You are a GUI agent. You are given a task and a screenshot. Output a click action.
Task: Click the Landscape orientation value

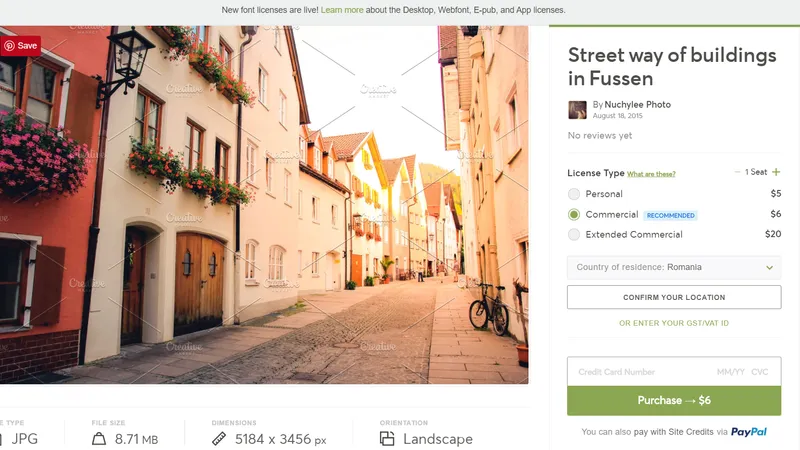pyautogui.click(x=438, y=439)
